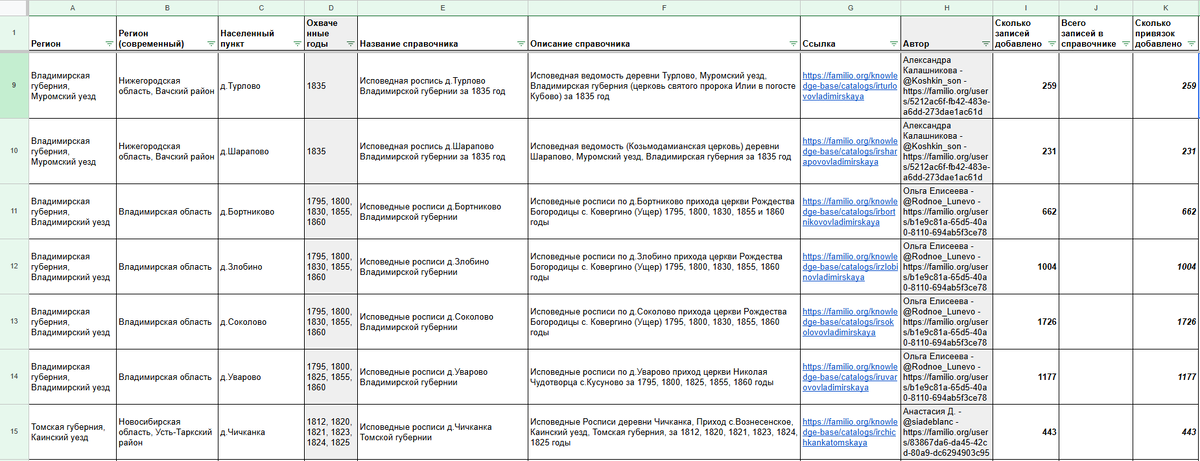Image resolution: width=1200 pixels, height=461 pixels.
Task: Open the irchichkankatomskaya catalog link
Action: (x=848, y=431)
